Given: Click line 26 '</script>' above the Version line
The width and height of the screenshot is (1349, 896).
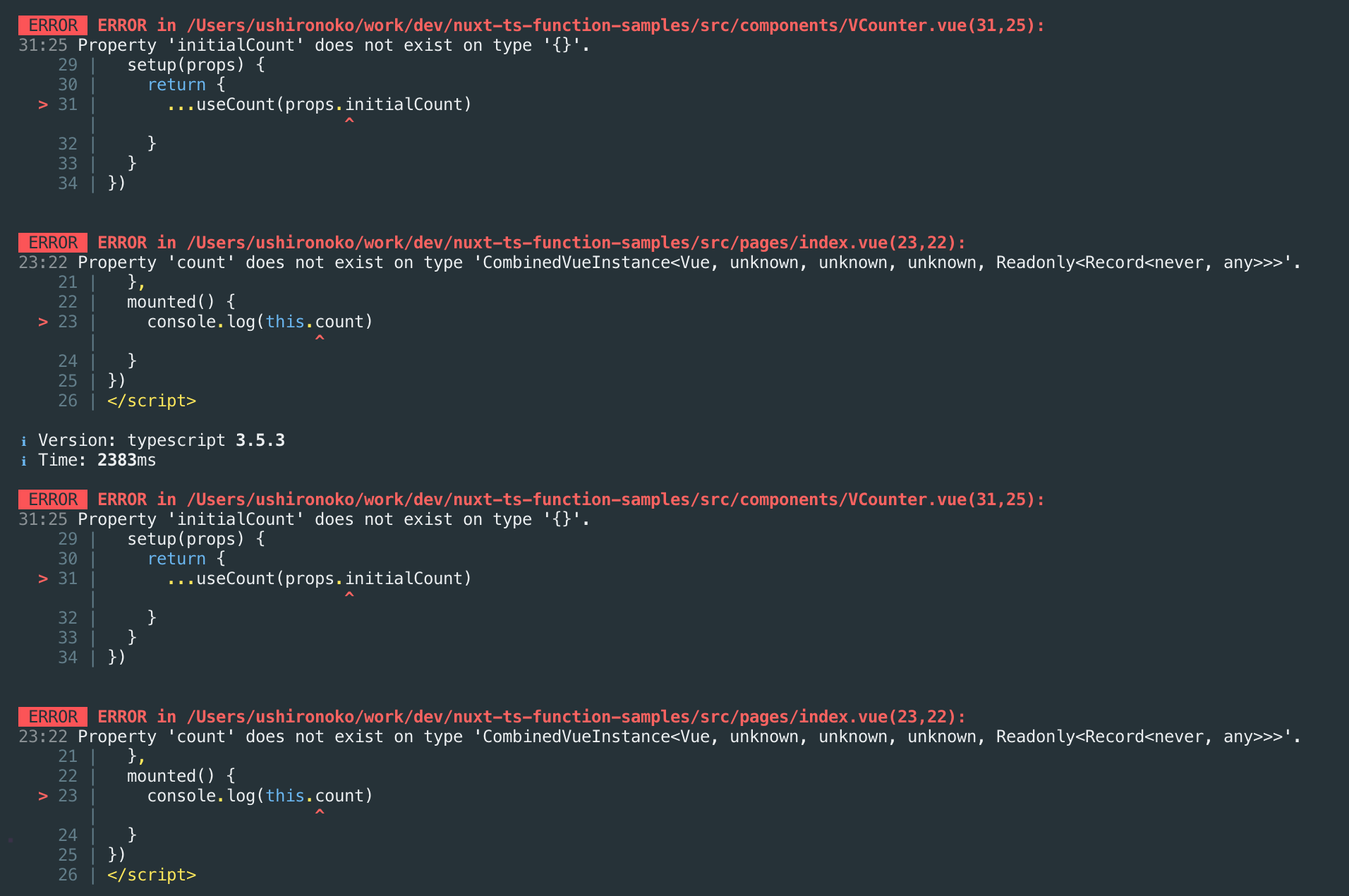Looking at the screenshot, I should pos(152,401).
